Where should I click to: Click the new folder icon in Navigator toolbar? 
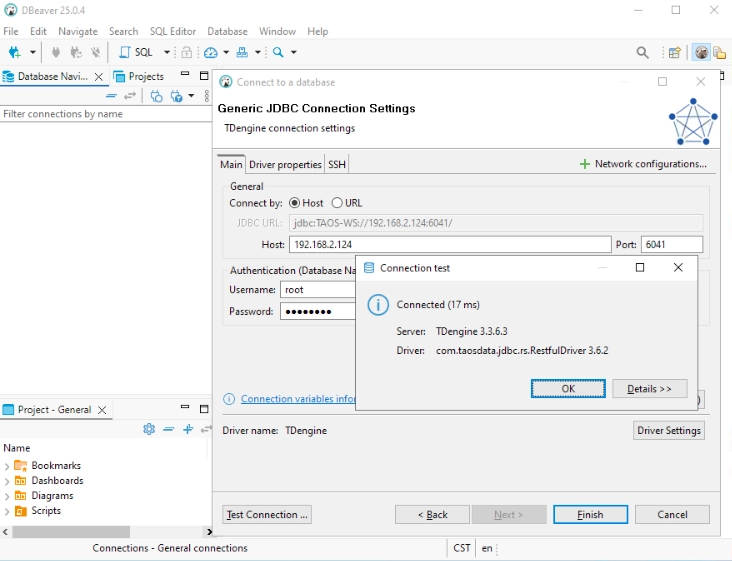pos(156,96)
